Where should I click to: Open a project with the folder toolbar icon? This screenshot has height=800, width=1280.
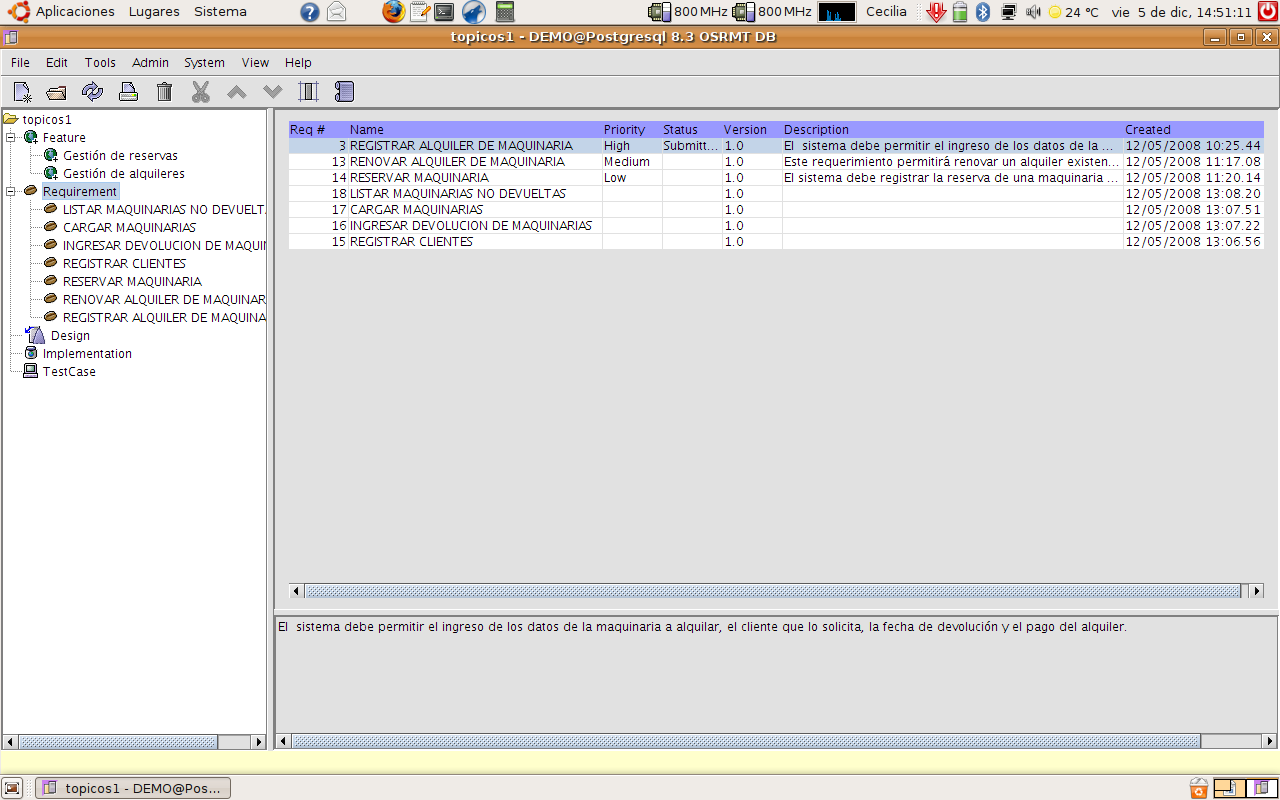click(56, 91)
